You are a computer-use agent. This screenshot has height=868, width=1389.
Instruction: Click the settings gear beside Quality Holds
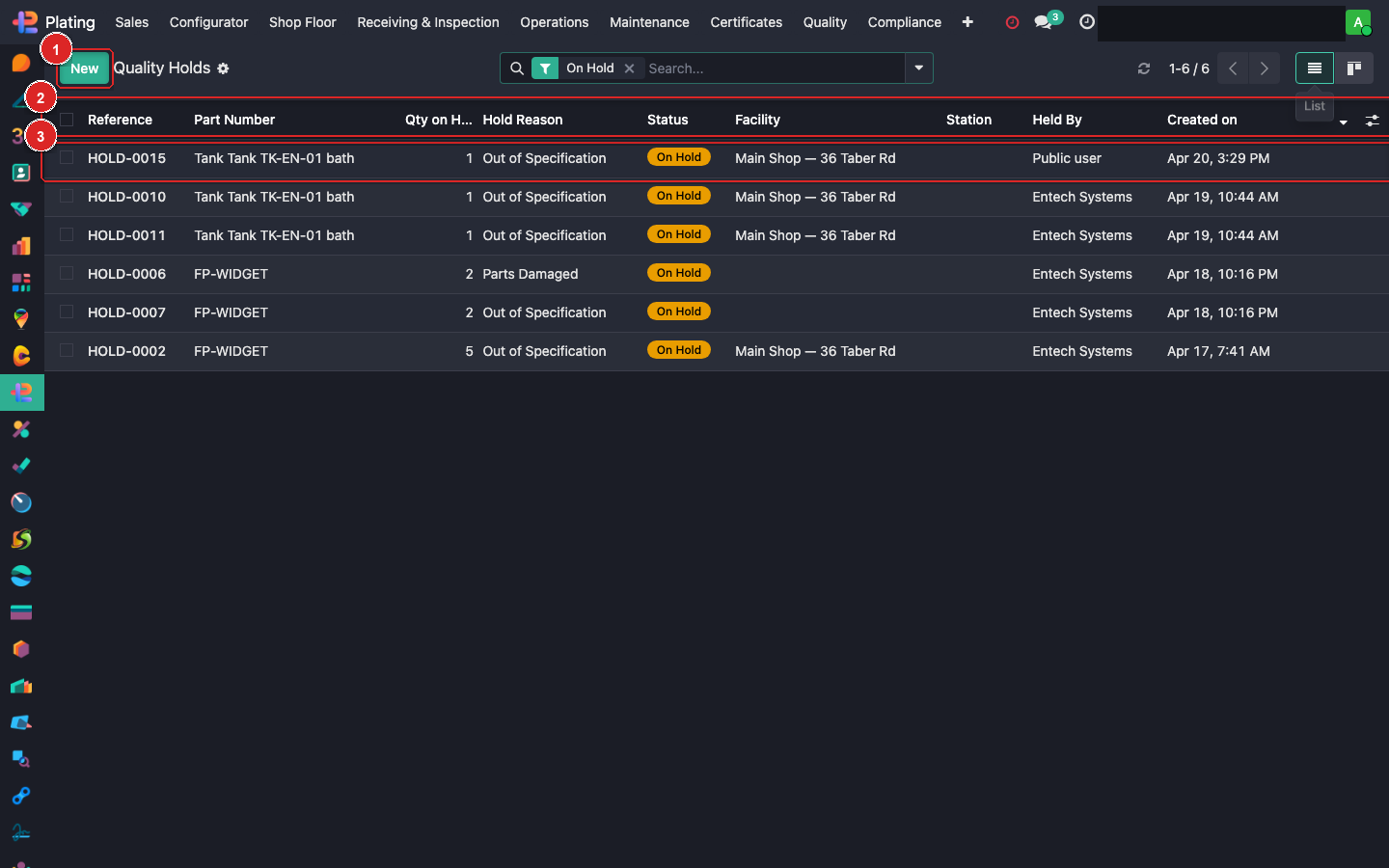[x=223, y=68]
